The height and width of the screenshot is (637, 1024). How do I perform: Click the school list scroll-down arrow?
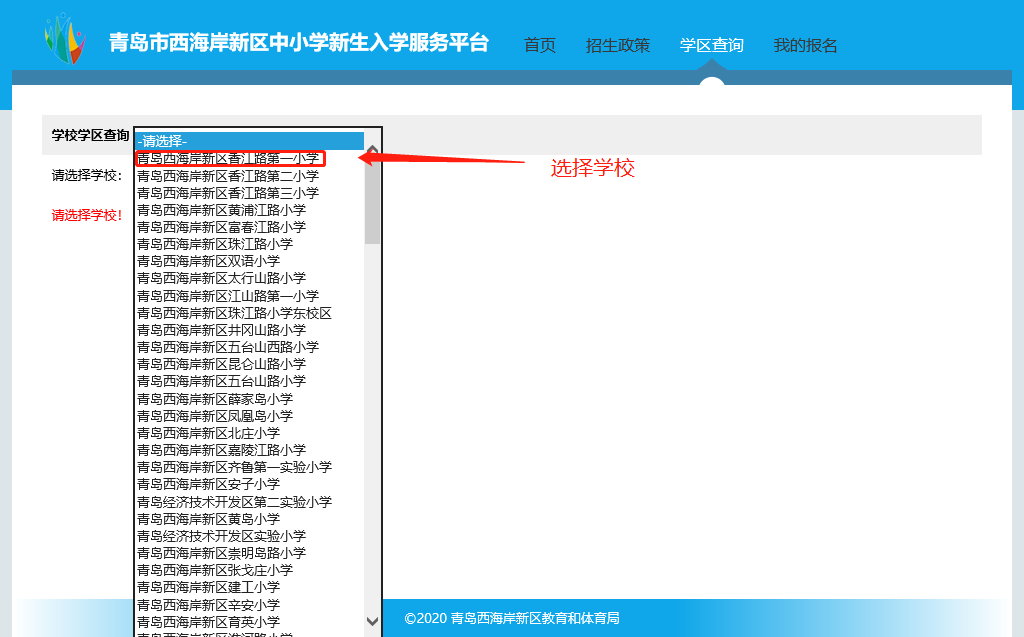(372, 621)
